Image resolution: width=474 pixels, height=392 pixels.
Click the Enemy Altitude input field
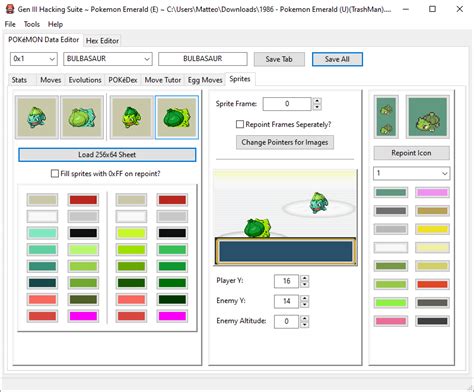coord(286,322)
